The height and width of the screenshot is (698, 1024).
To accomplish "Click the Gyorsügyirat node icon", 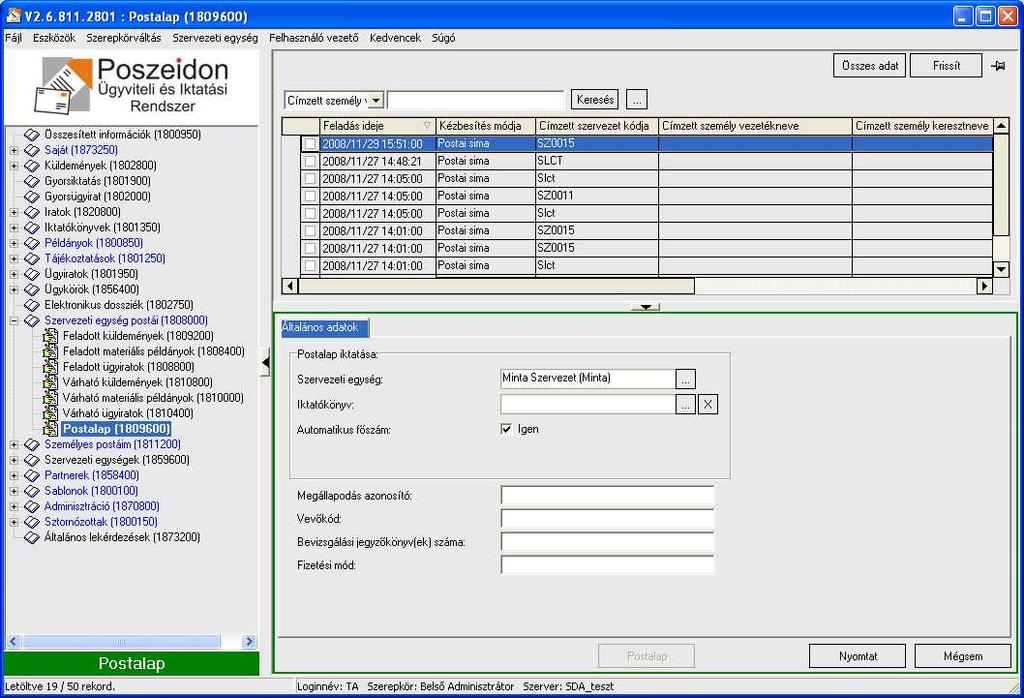I will tap(32, 197).
